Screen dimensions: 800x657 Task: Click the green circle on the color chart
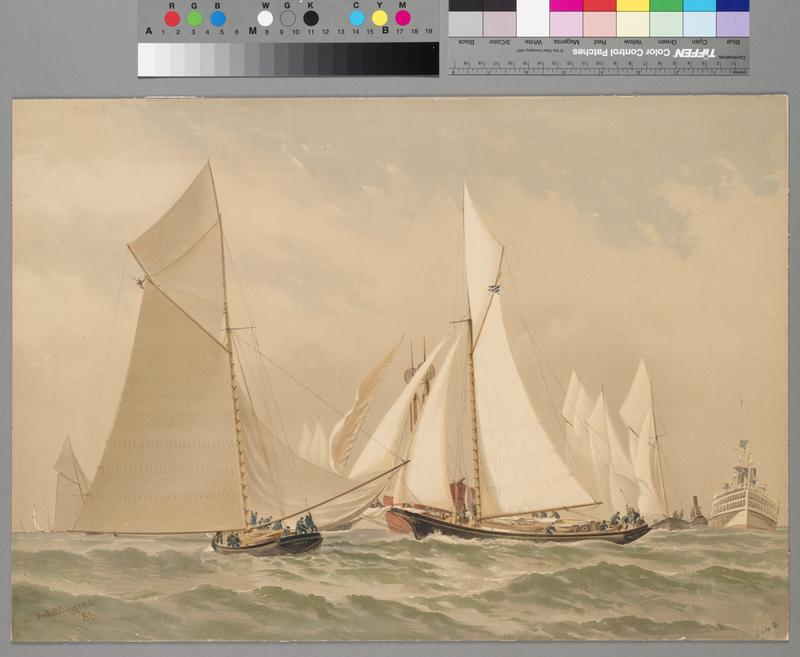tap(194, 19)
